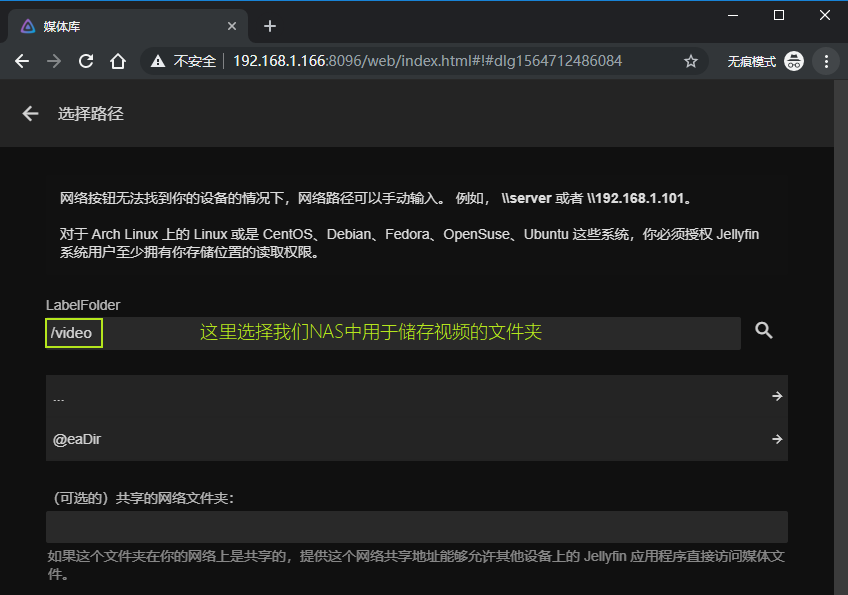Image resolution: width=848 pixels, height=595 pixels.
Task: Click the back arrow beside 选择路径
Action: point(30,114)
